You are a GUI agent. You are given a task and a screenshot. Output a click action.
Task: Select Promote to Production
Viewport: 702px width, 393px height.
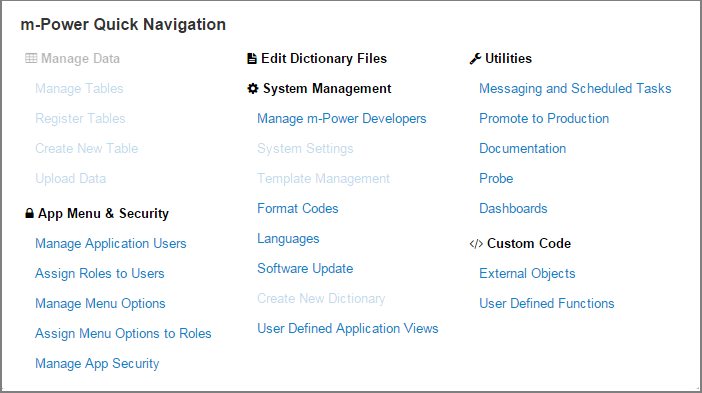(544, 119)
